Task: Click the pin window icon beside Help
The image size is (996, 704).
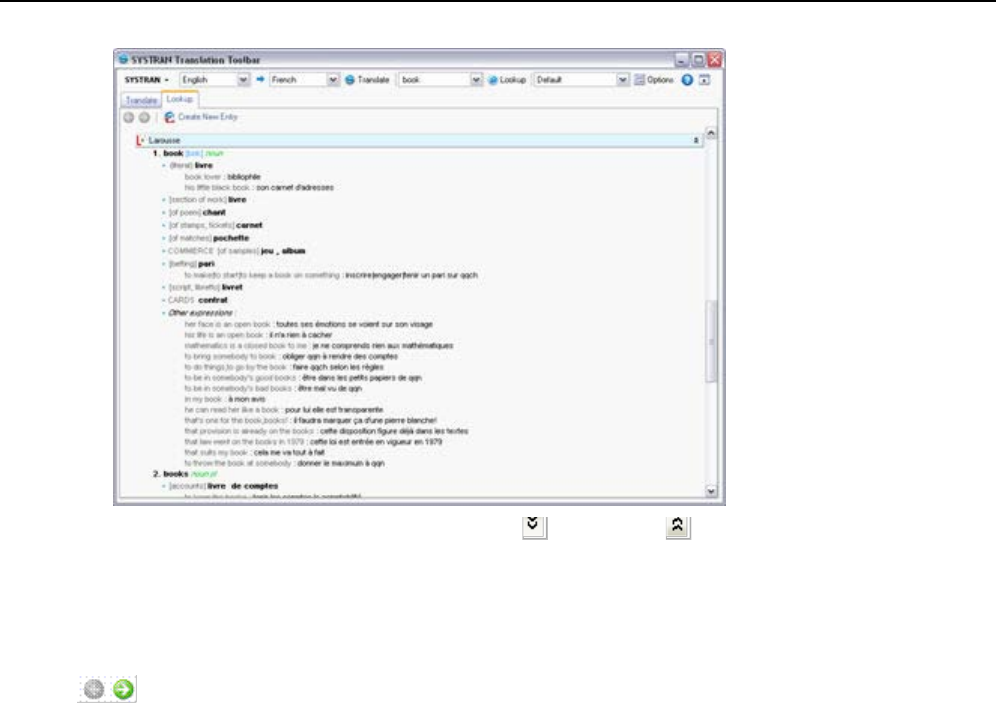Action: (704, 80)
